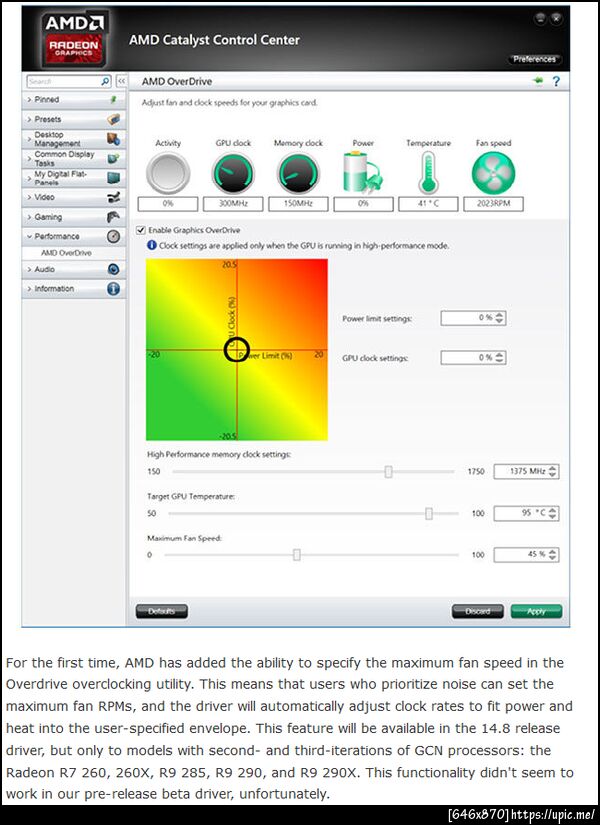
Task: Click the GPU clock settings value box
Action: pyautogui.click(x=473, y=358)
